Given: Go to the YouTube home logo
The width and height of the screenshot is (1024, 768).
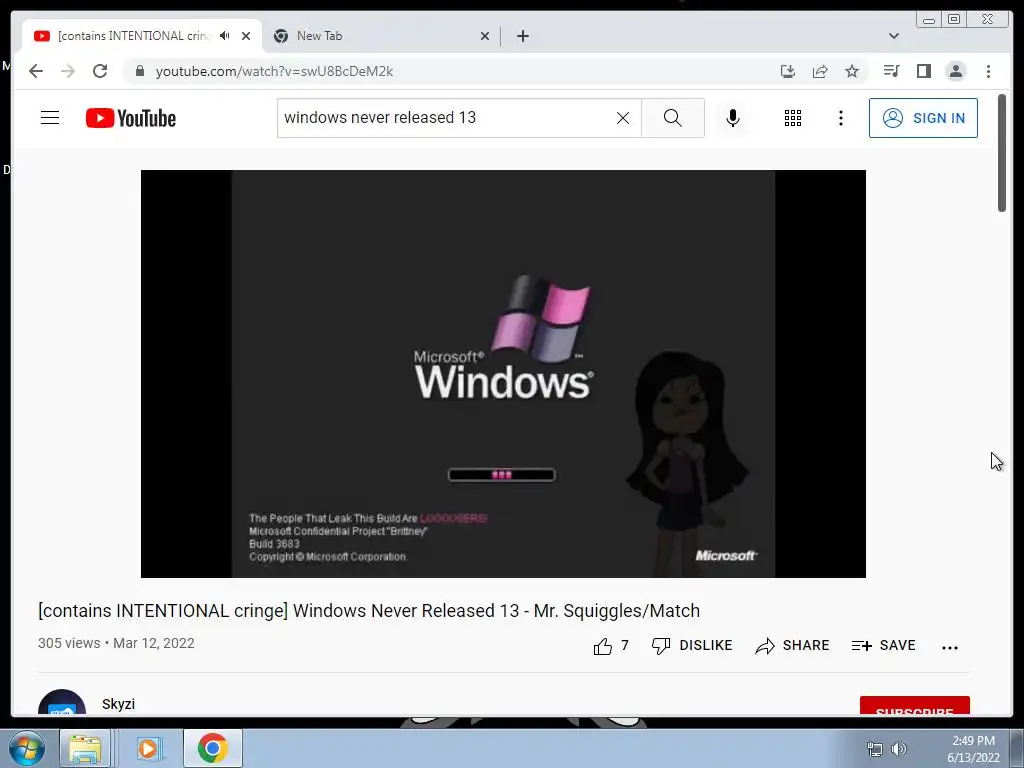Looking at the screenshot, I should (x=131, y=118).
